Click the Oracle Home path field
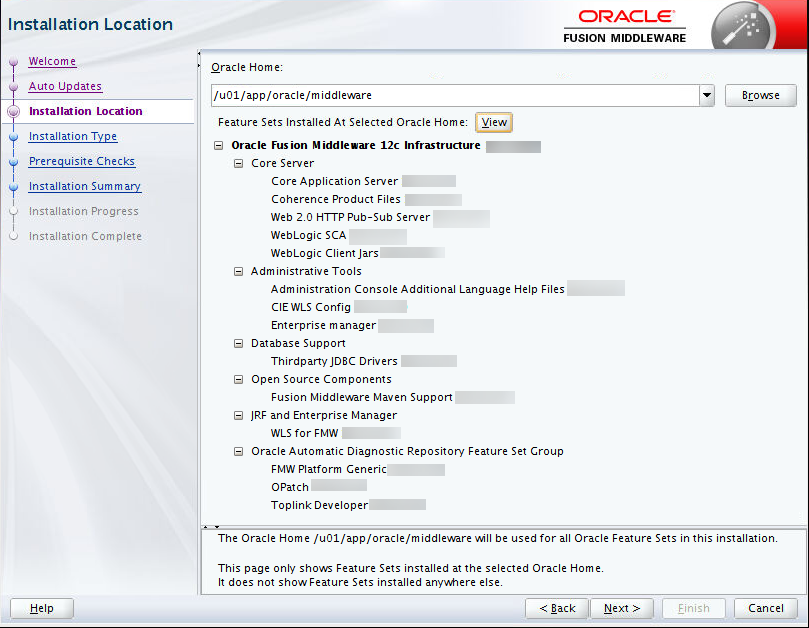 (x=456, y=95)
